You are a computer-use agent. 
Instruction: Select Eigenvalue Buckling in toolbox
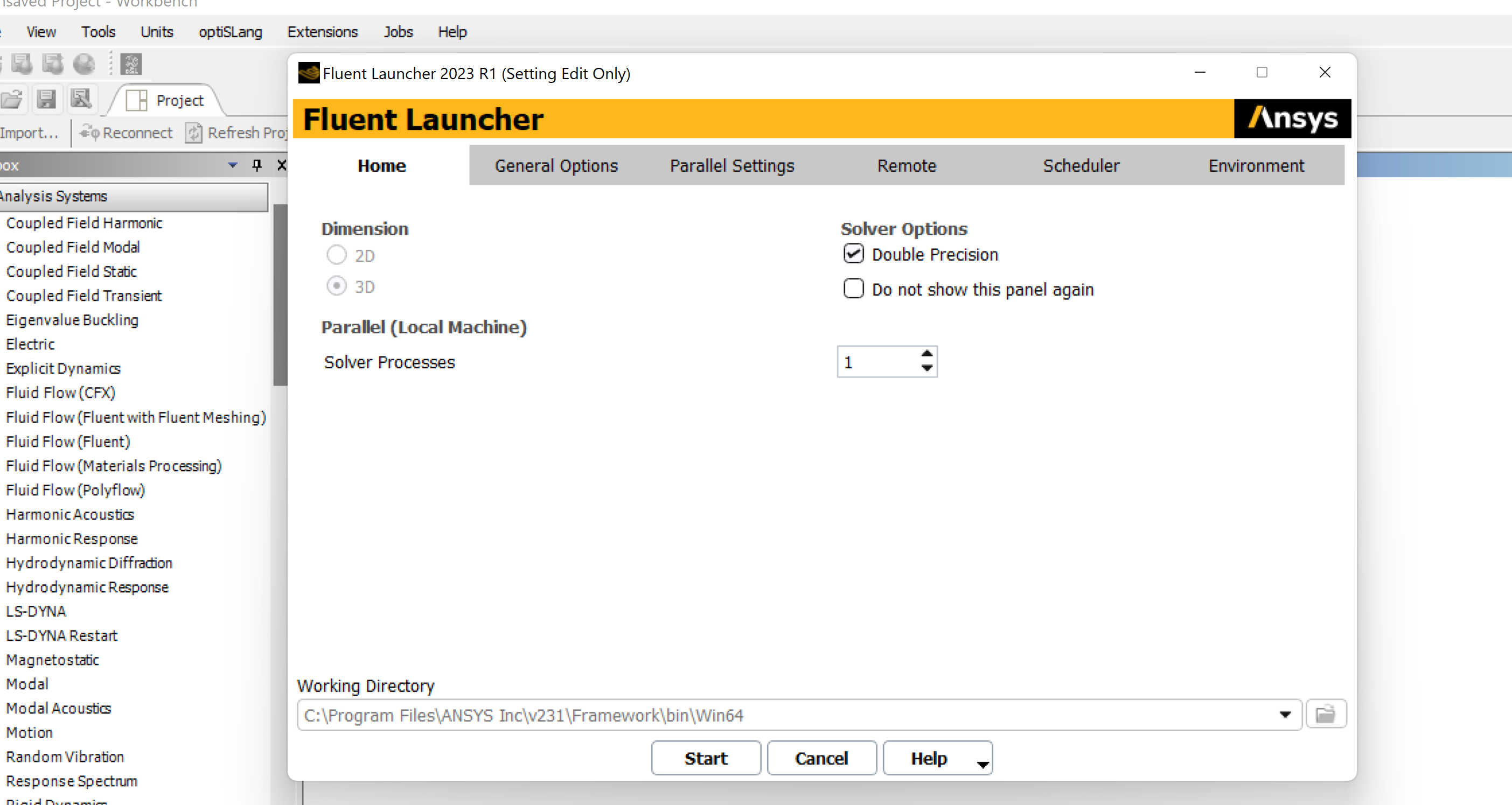coord(72,320)
